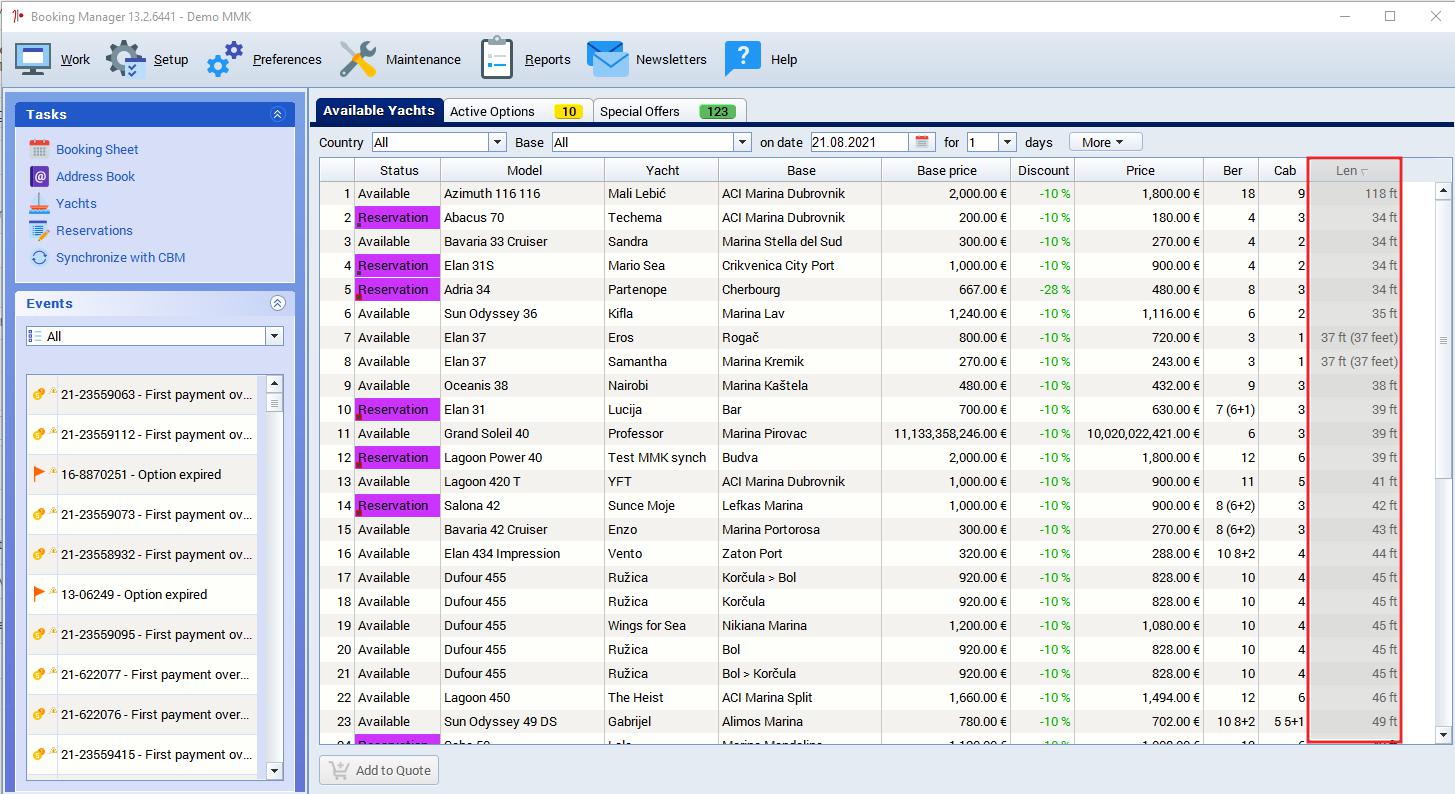
Task: Open the Setup gear icon
Action: coord(126,59)
